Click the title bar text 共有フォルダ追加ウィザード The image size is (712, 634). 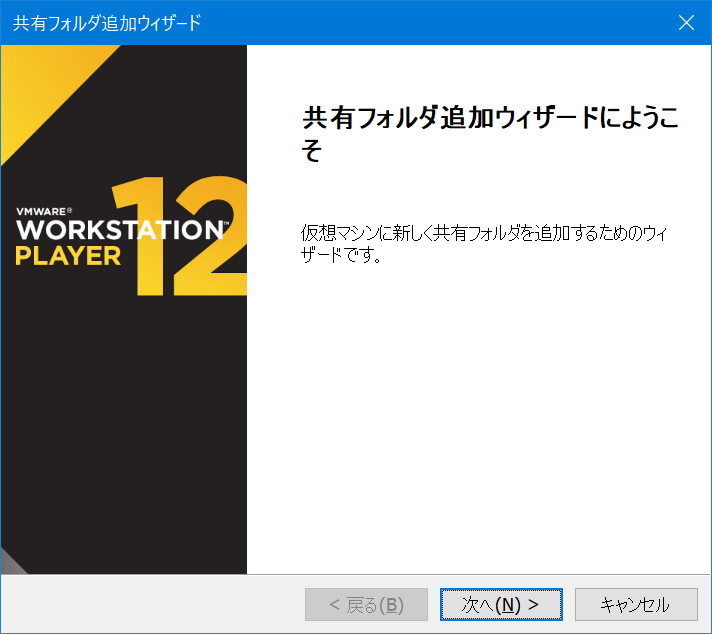107,23
